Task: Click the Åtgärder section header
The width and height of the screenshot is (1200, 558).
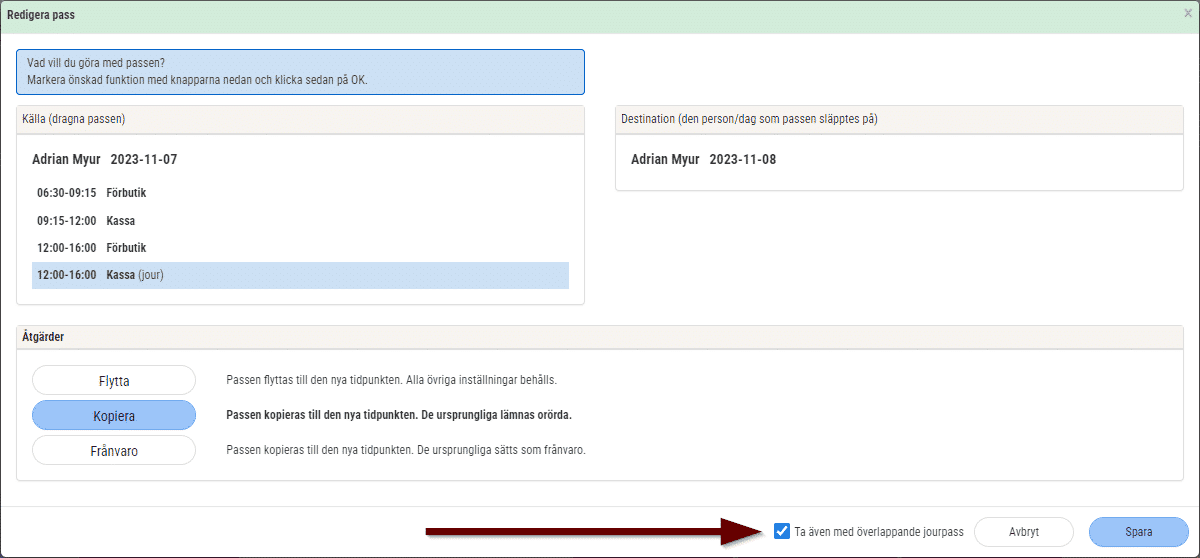Action: 600,337
